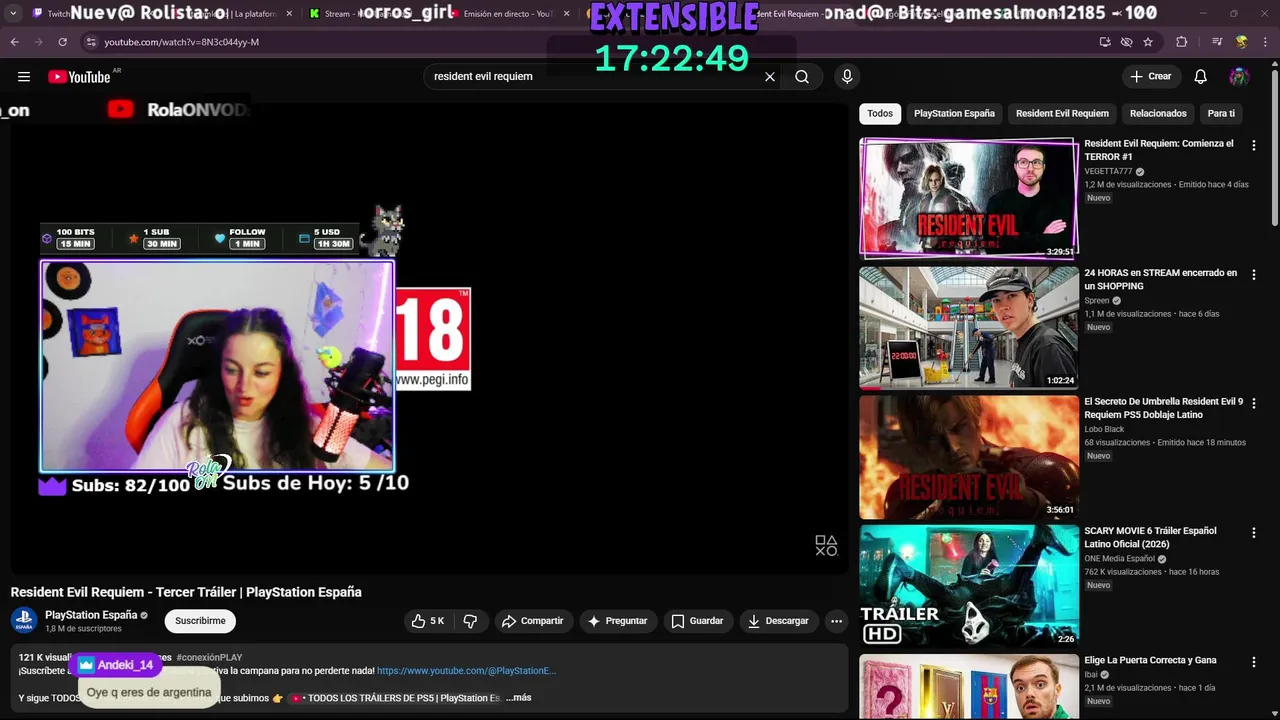Go forward with the browser forward arrow

pos(38,42)
